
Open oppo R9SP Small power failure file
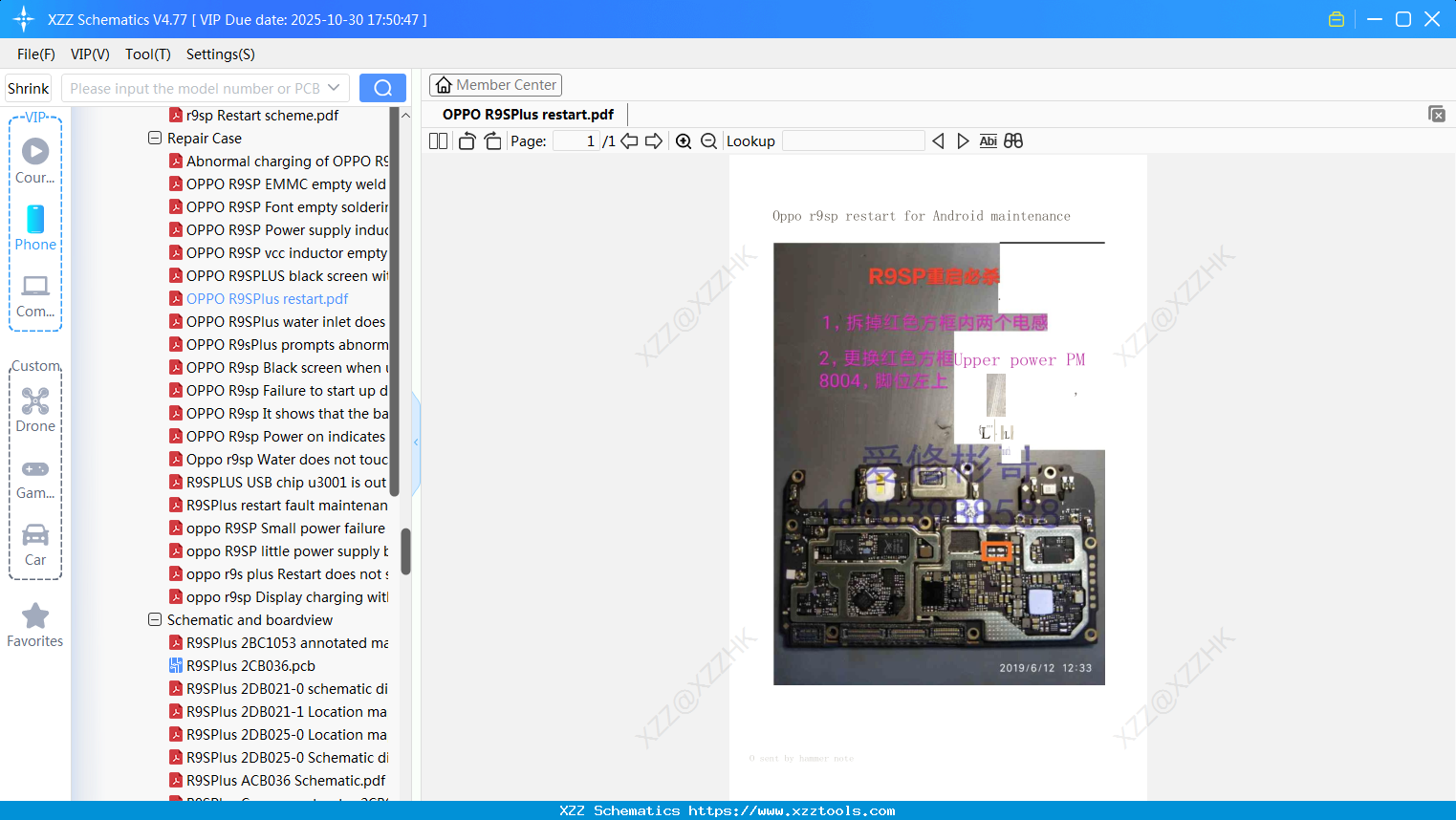pyautogui.click(x=279, y=529)
